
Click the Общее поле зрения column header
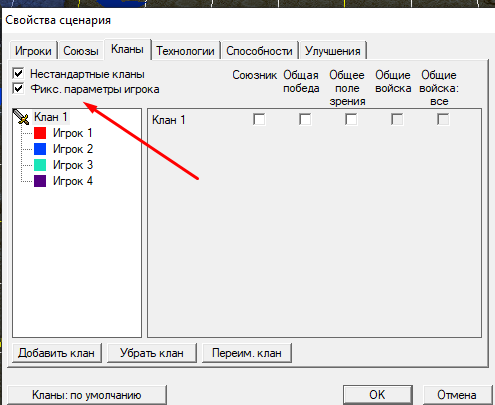click(x=347, y=88)
